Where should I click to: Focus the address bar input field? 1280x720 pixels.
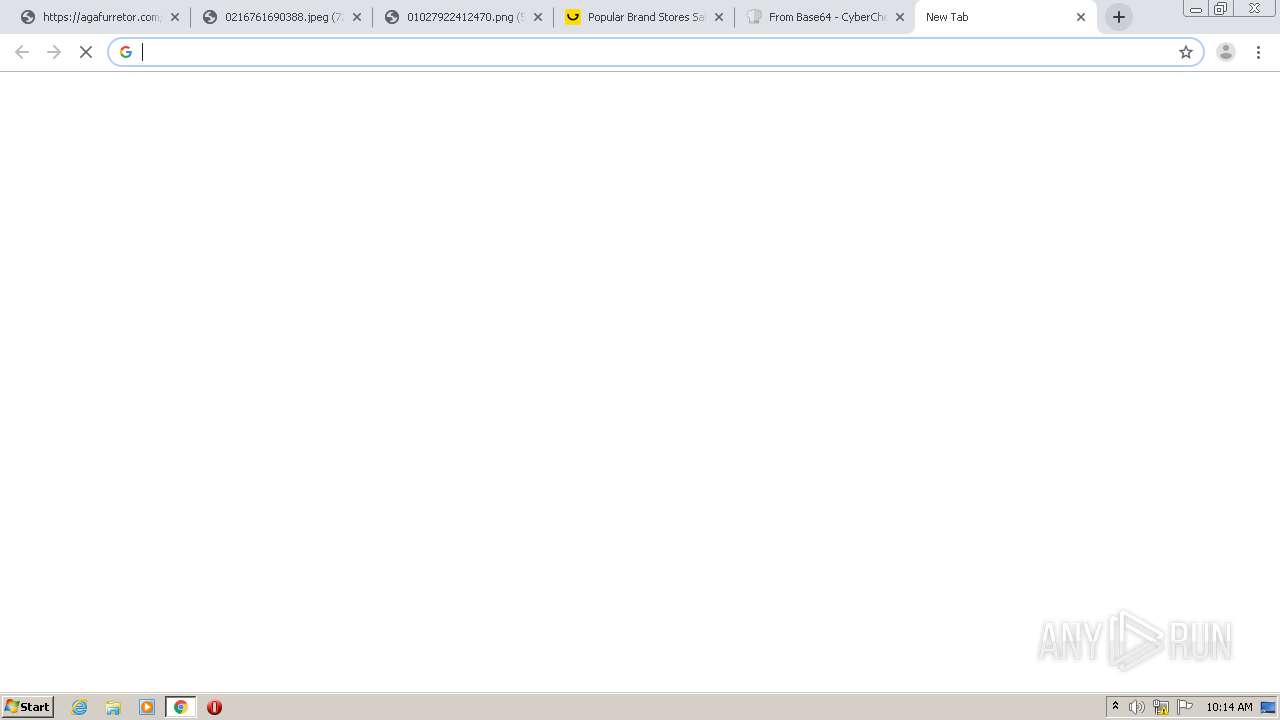pyautogui.click(x=655, y=52)
